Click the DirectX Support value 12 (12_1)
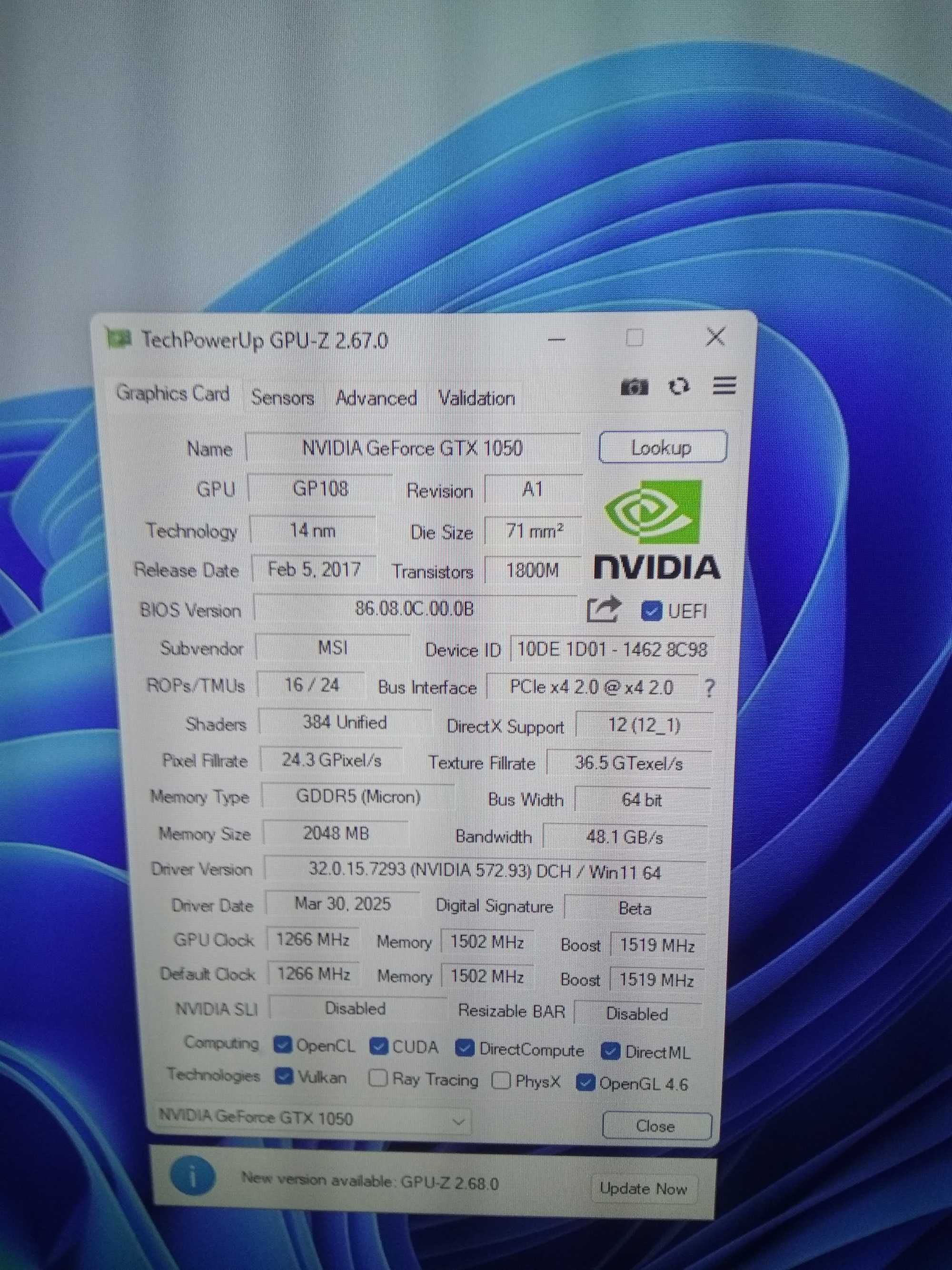This screenshot has height=1270, width=952. click(645, 725)
